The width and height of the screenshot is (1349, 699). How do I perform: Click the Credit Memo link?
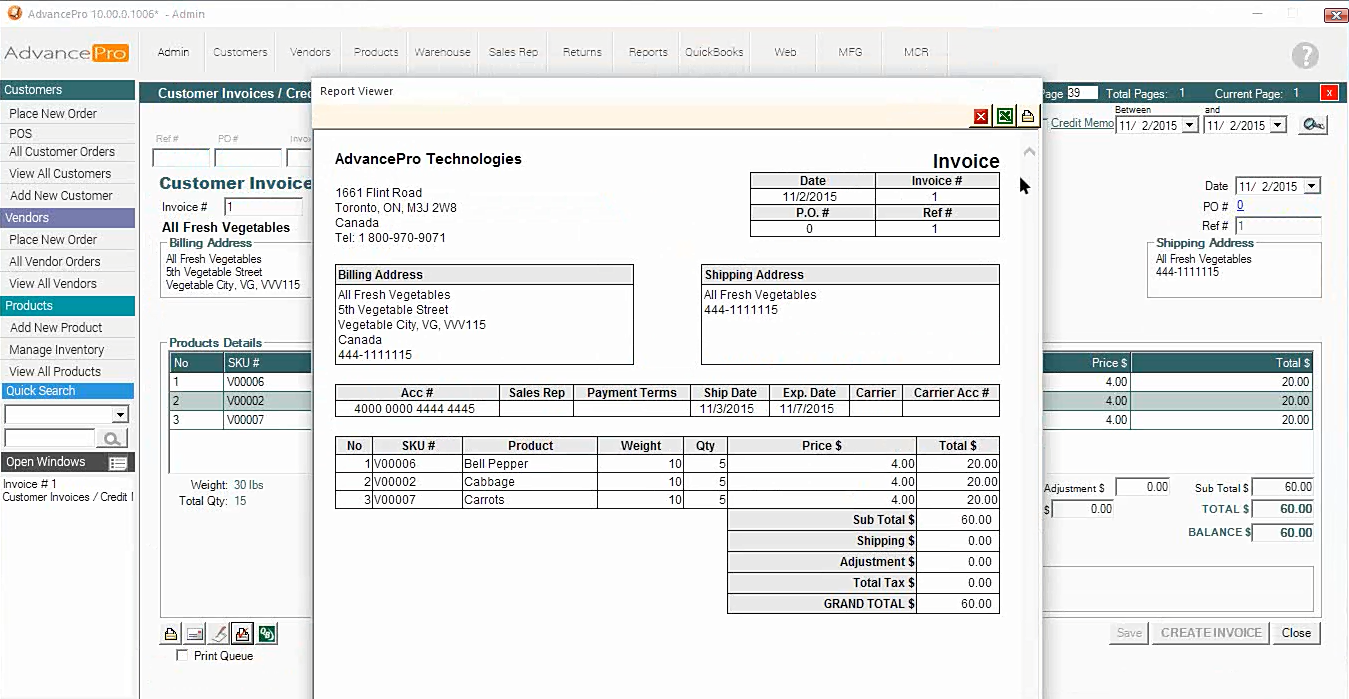click(1081, 123)
